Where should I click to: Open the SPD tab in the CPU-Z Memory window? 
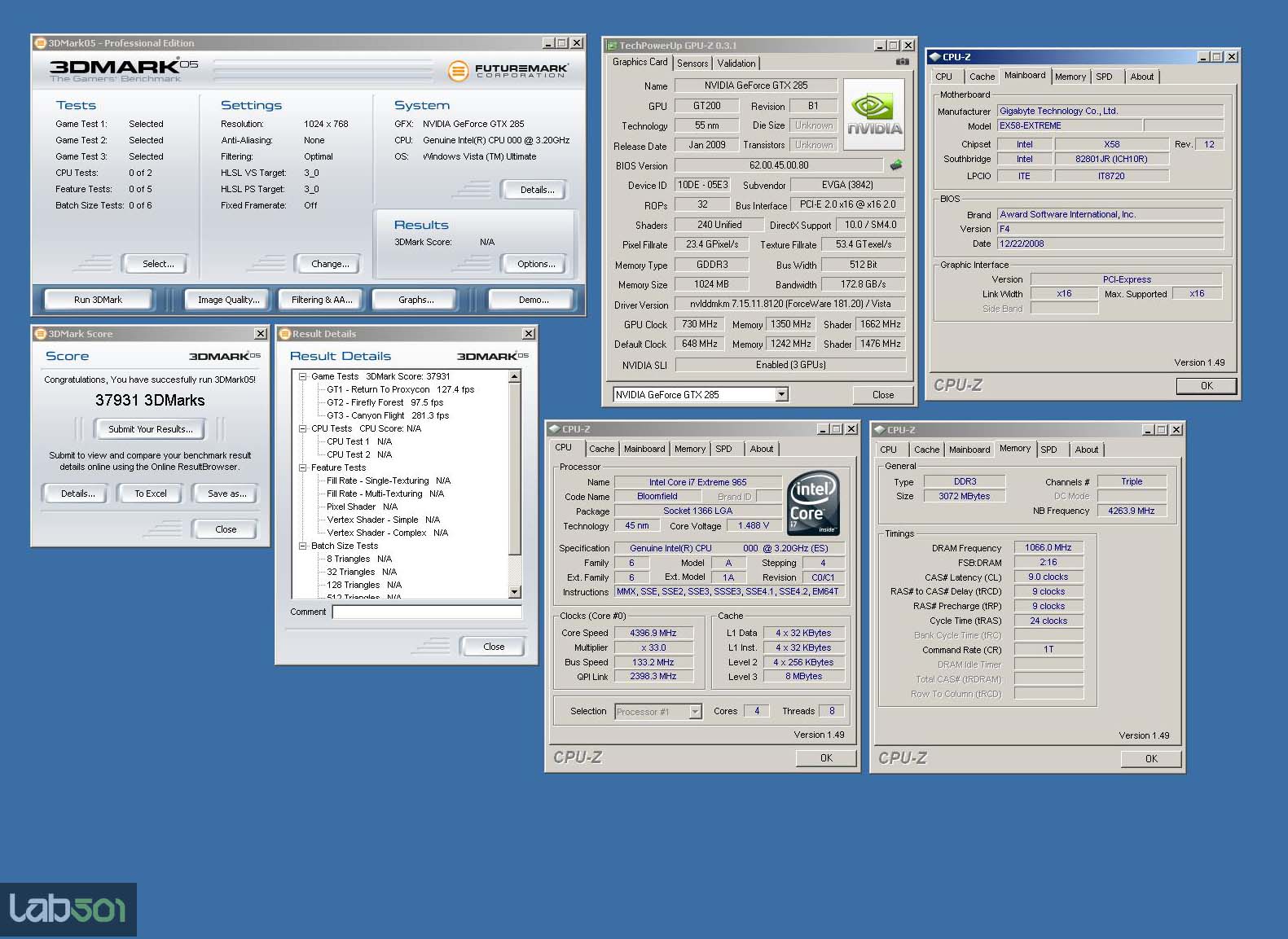[1049, 450]
